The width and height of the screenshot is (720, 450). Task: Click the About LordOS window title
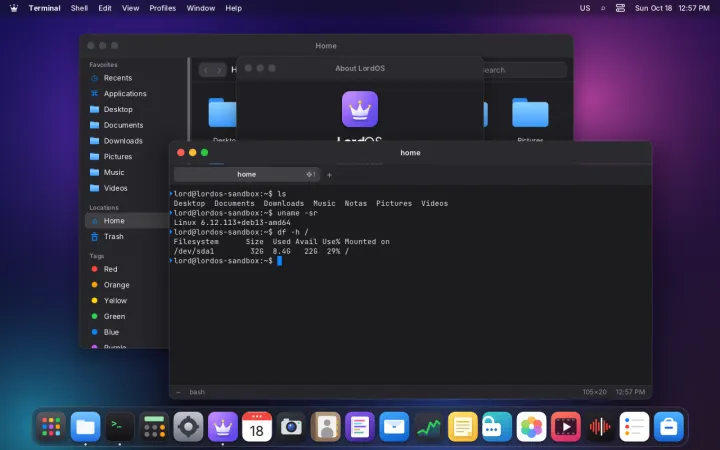pos(360,68)
